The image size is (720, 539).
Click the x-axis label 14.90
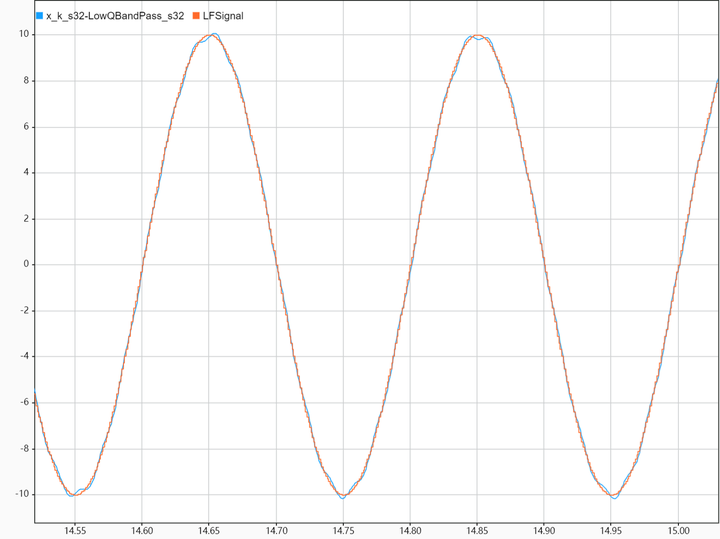544,531
